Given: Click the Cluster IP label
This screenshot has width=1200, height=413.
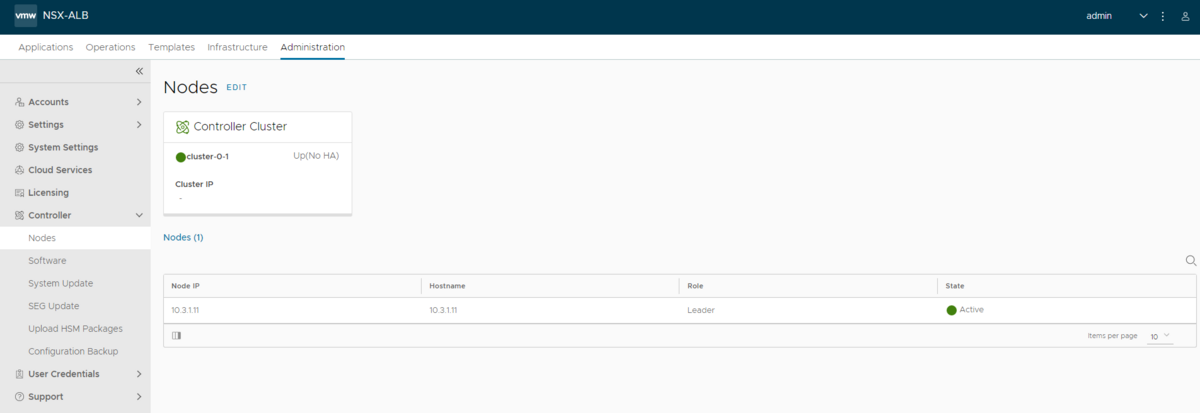Looking at the screenshot, I should (194, 184).
